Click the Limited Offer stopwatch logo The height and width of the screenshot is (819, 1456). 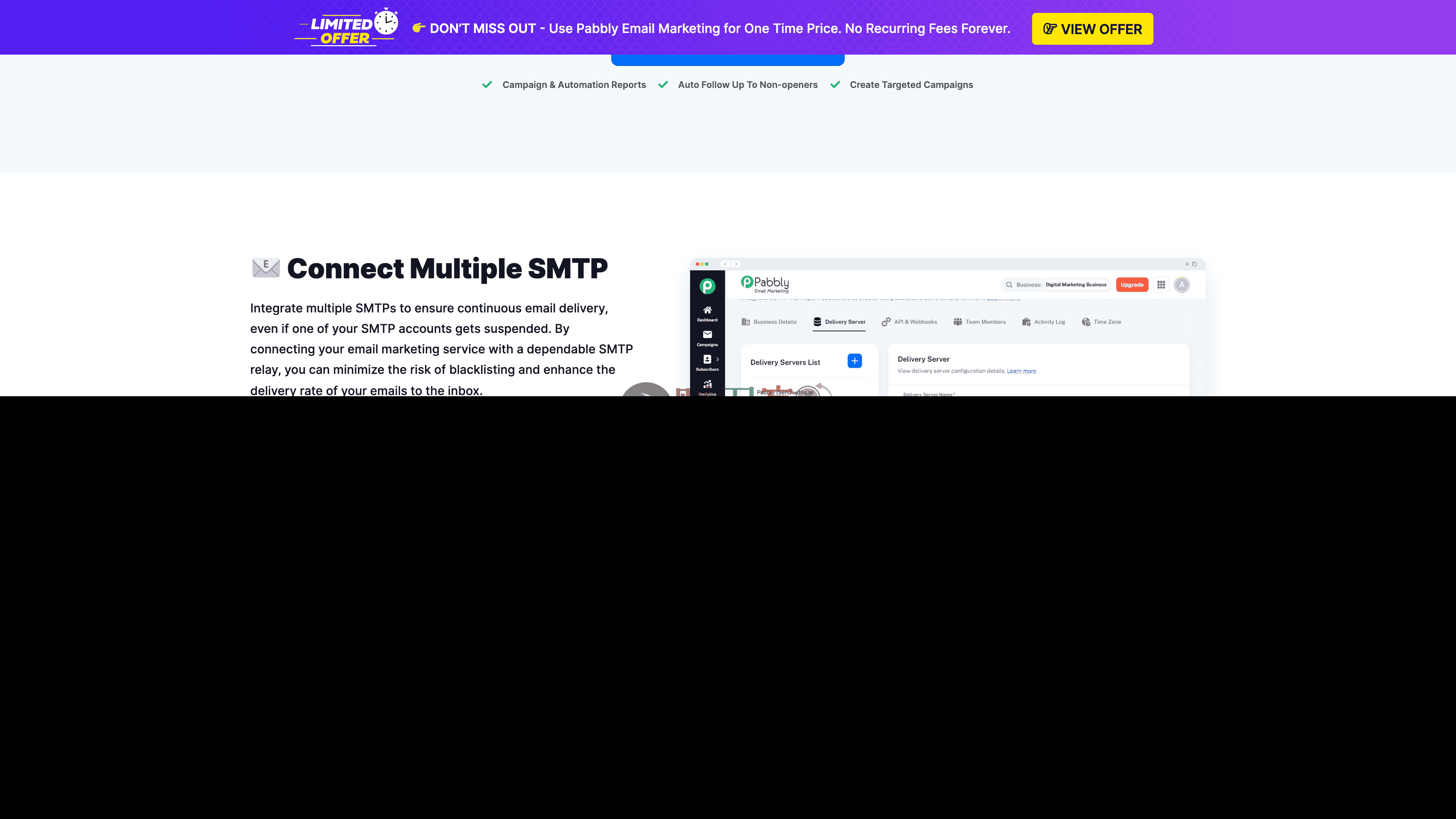click(346, 27)
